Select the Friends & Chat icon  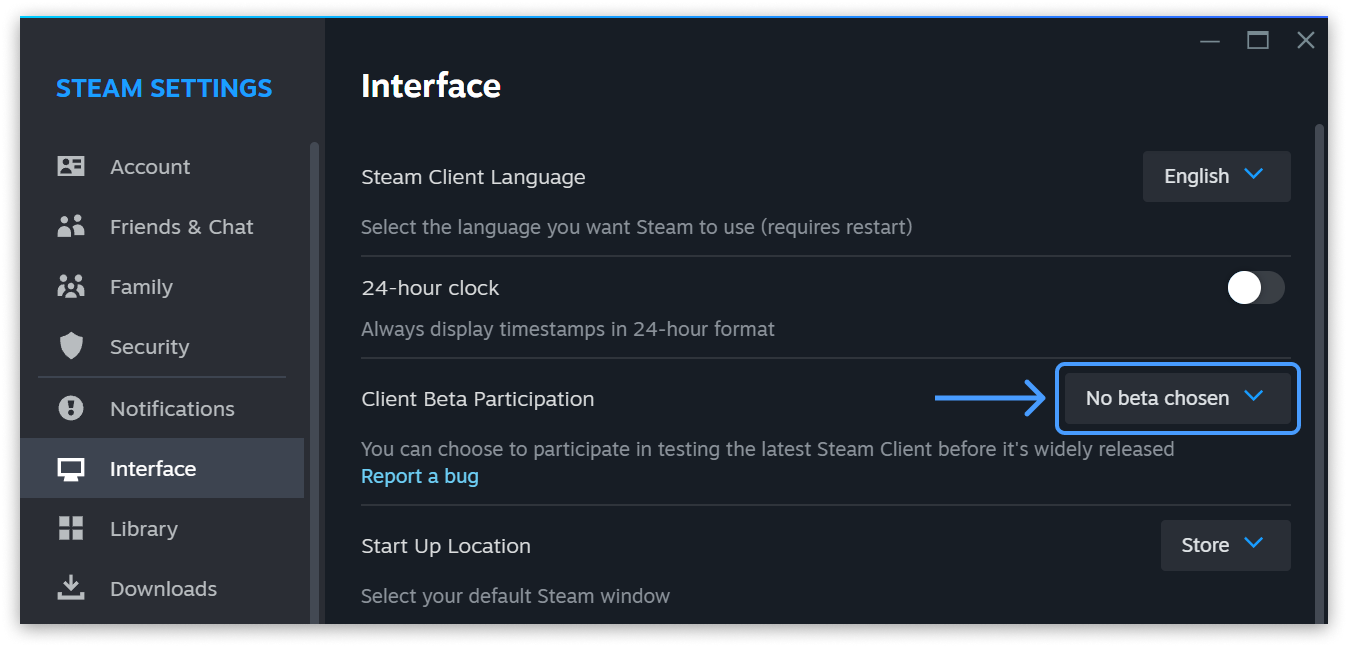click(70, 226)
